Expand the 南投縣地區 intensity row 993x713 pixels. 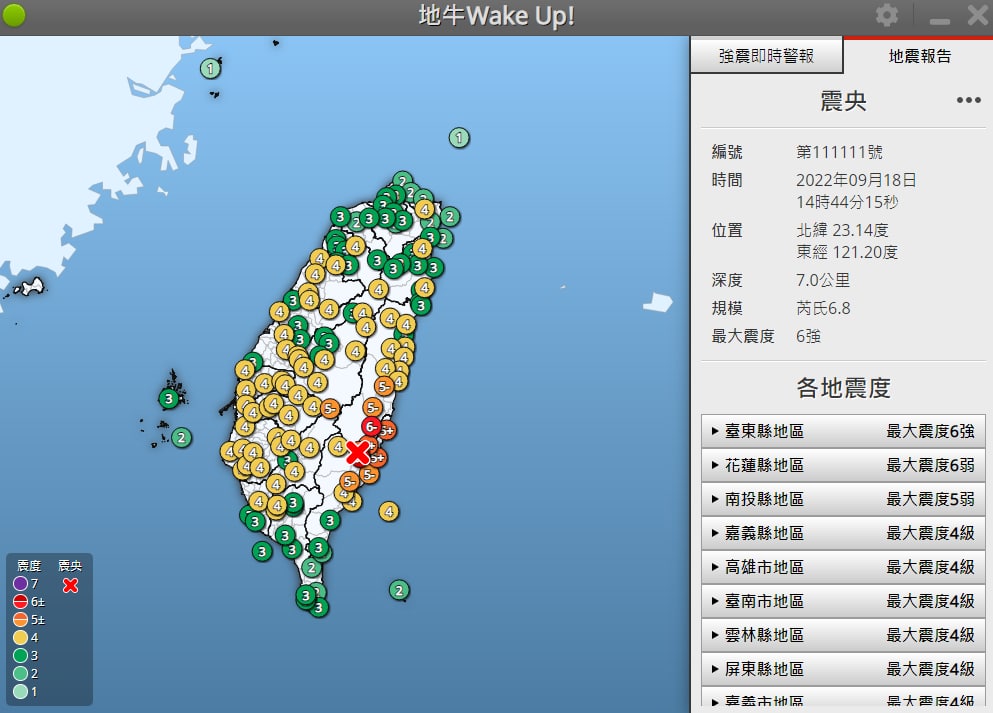coord(843,499)
